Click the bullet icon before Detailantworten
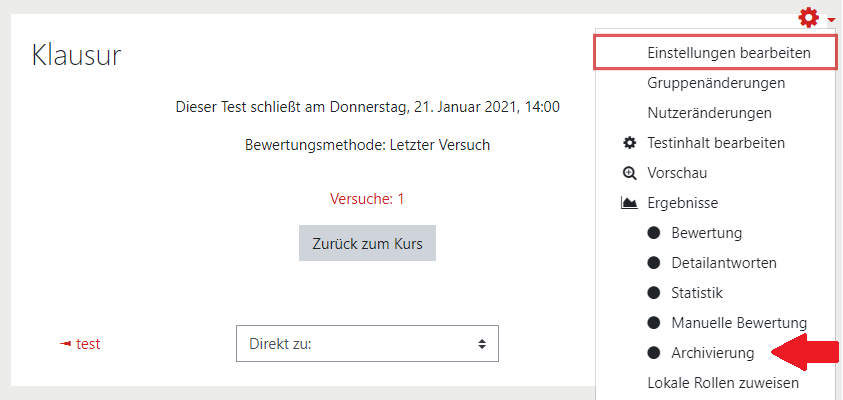This screenshot has height=400, width=843. point(653,263)
